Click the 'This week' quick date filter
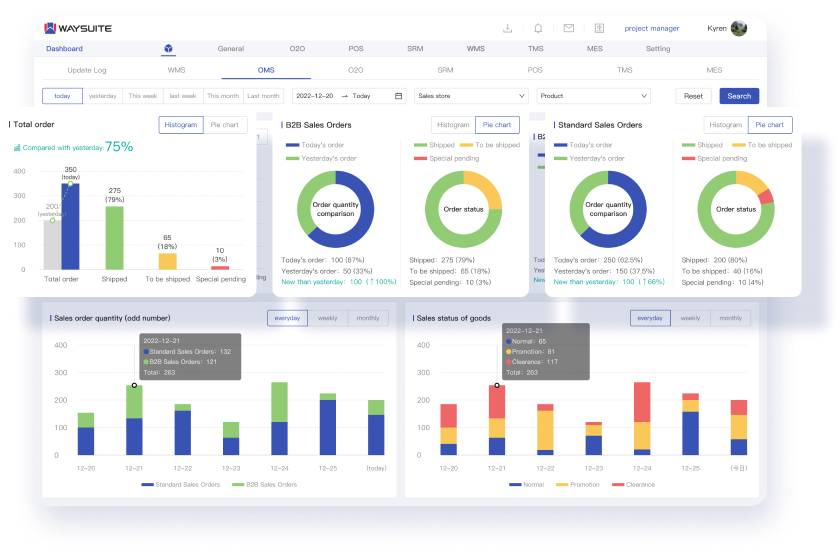 coord(142,96)
